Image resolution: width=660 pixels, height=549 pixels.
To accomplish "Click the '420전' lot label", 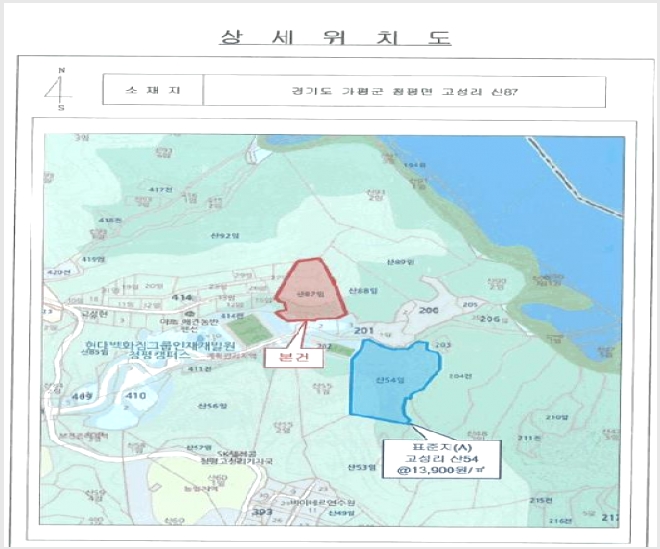I will pyautogui.click(x=59, y=272).
